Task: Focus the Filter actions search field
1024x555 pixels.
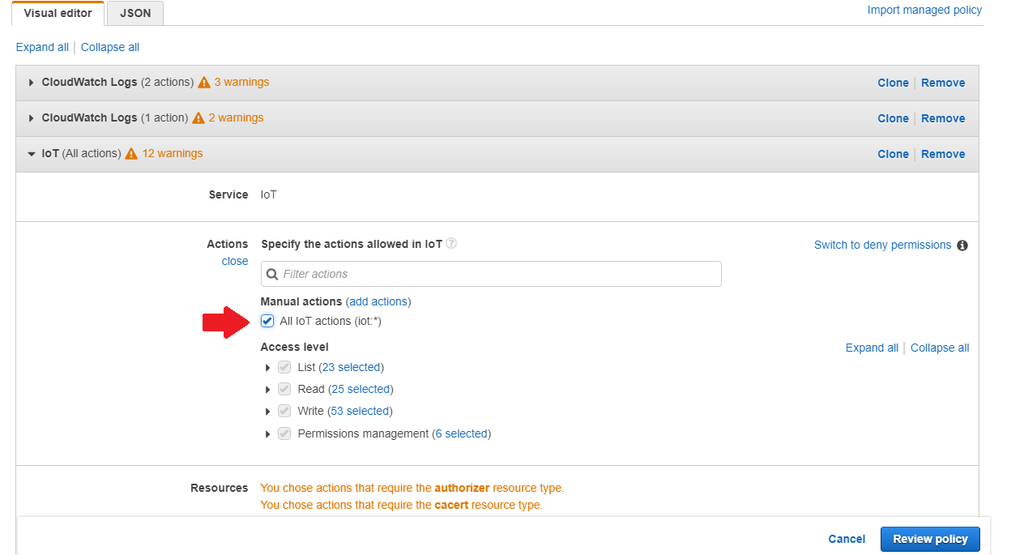Action: (495, 274)
